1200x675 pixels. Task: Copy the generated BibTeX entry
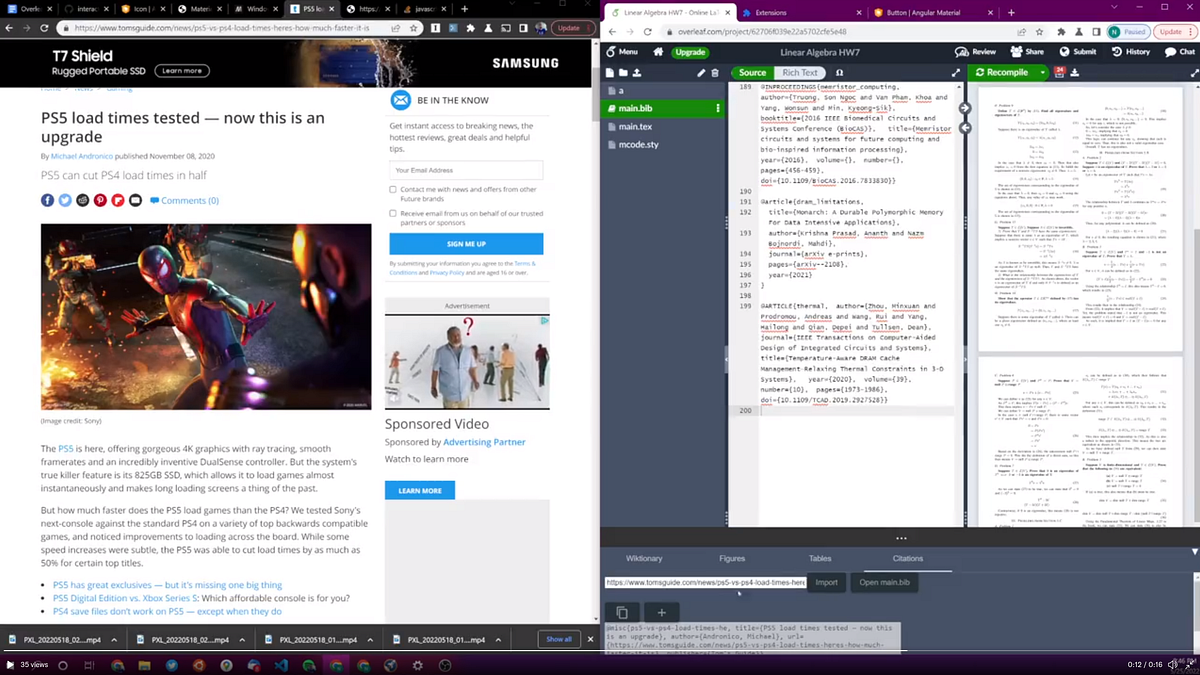622,610
